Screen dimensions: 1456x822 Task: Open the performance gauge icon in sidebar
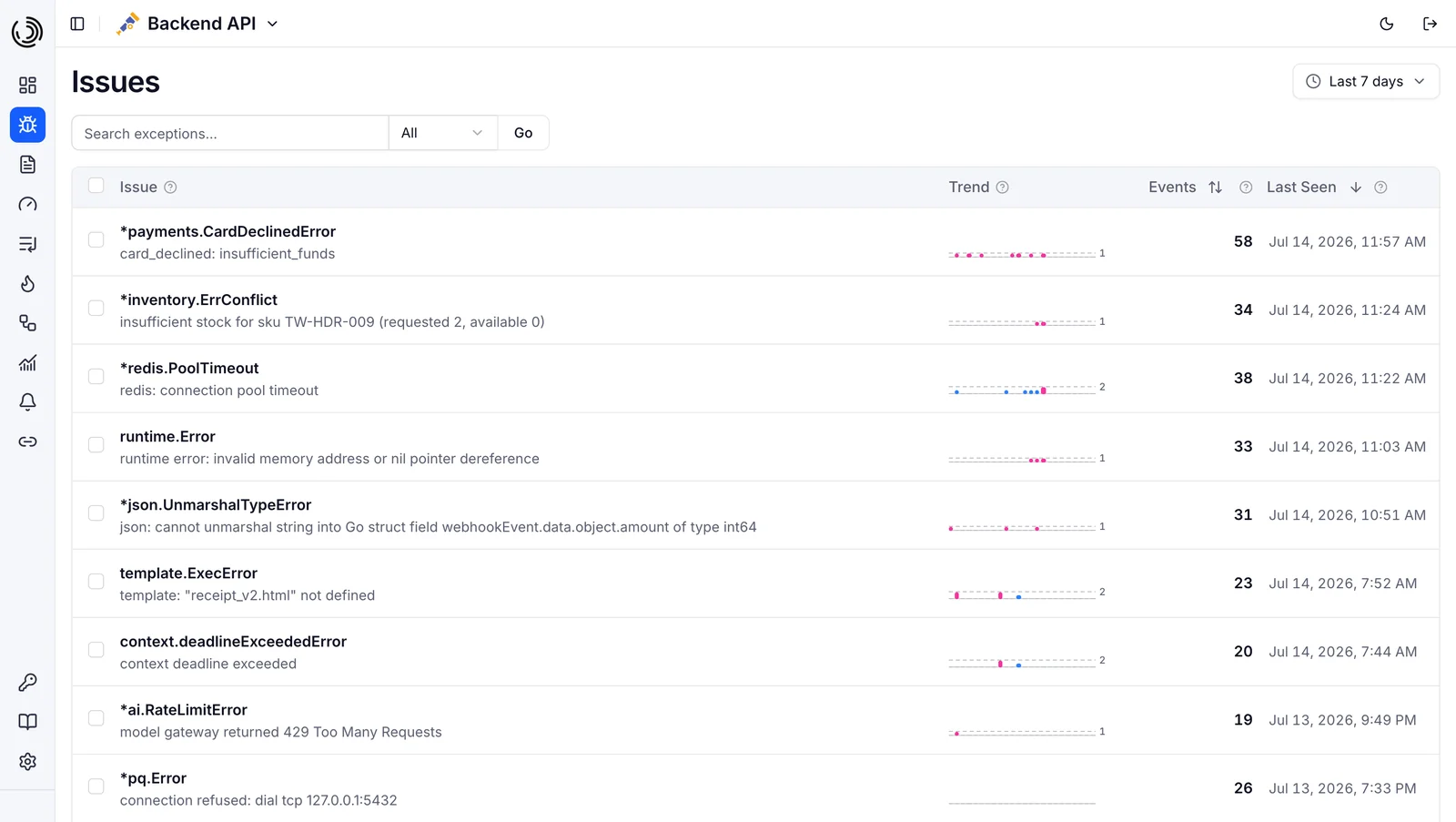(27, 204)
